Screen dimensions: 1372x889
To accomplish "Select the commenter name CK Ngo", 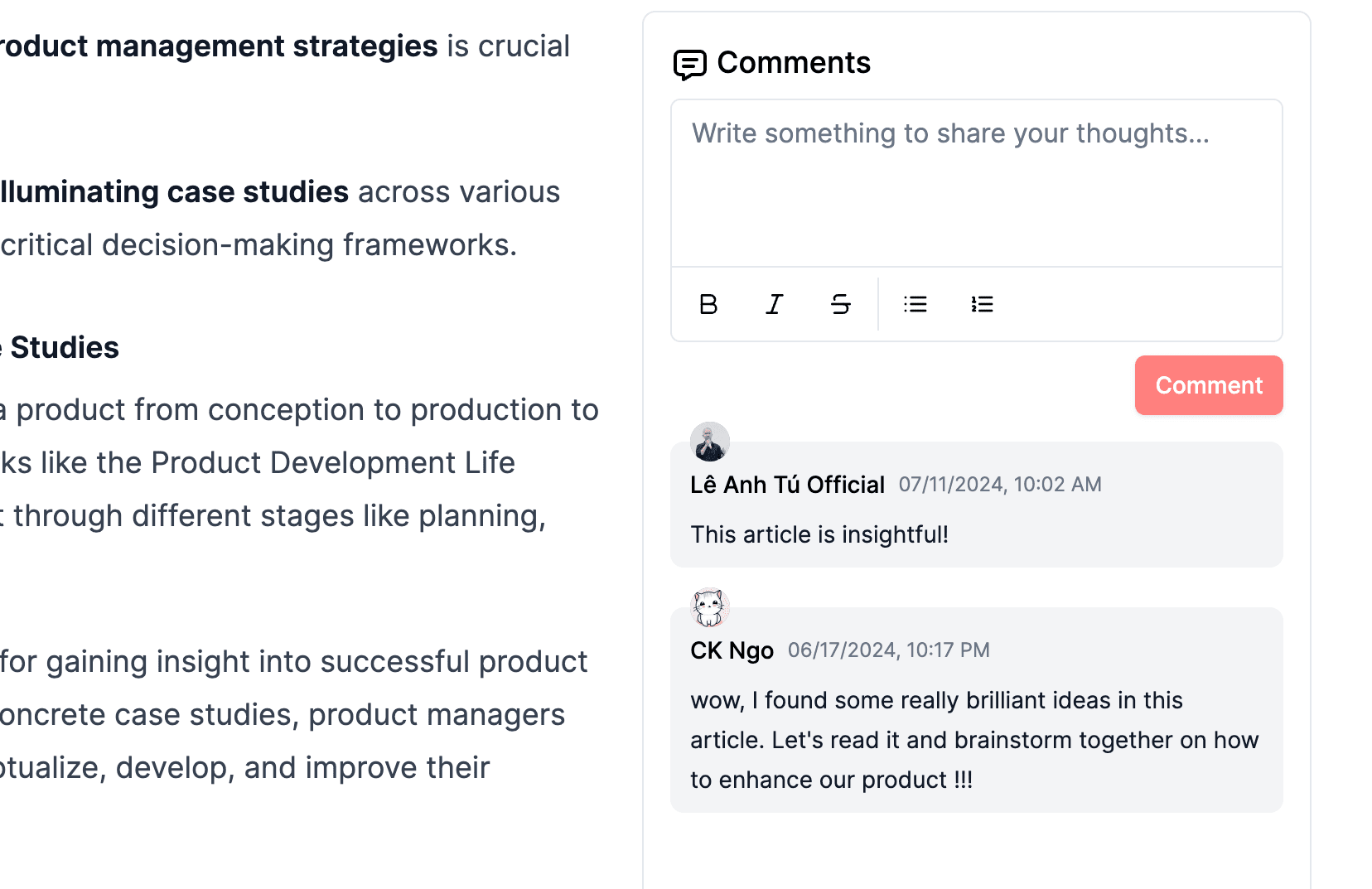I will pos(732,650).
